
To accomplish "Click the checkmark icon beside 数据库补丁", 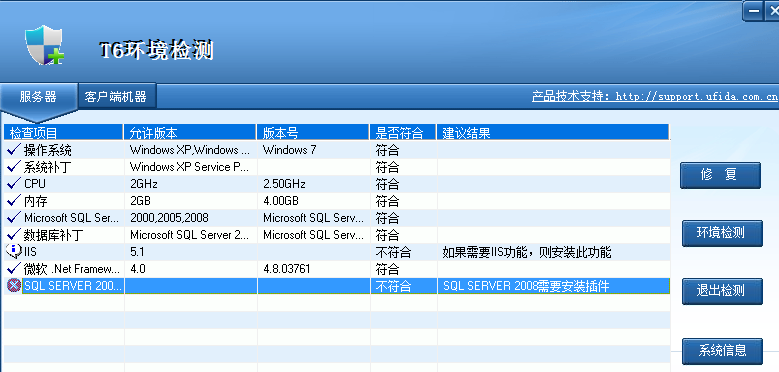I will point(14,234).
